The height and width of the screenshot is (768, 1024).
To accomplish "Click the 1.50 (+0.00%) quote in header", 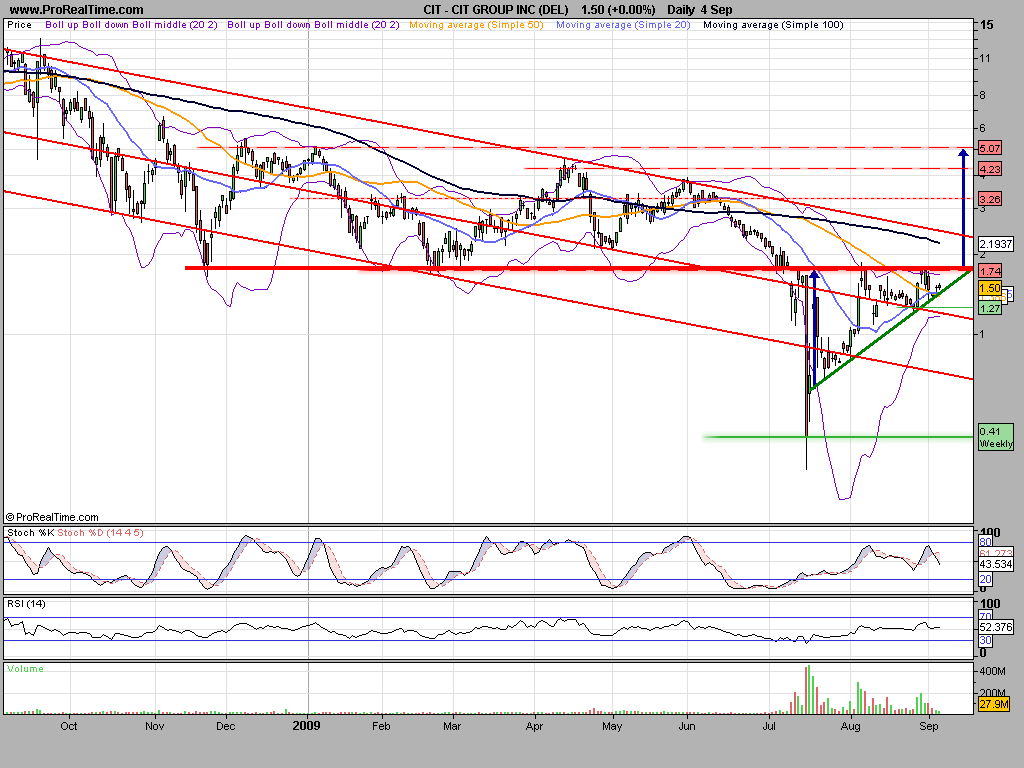I will [618, 10].
